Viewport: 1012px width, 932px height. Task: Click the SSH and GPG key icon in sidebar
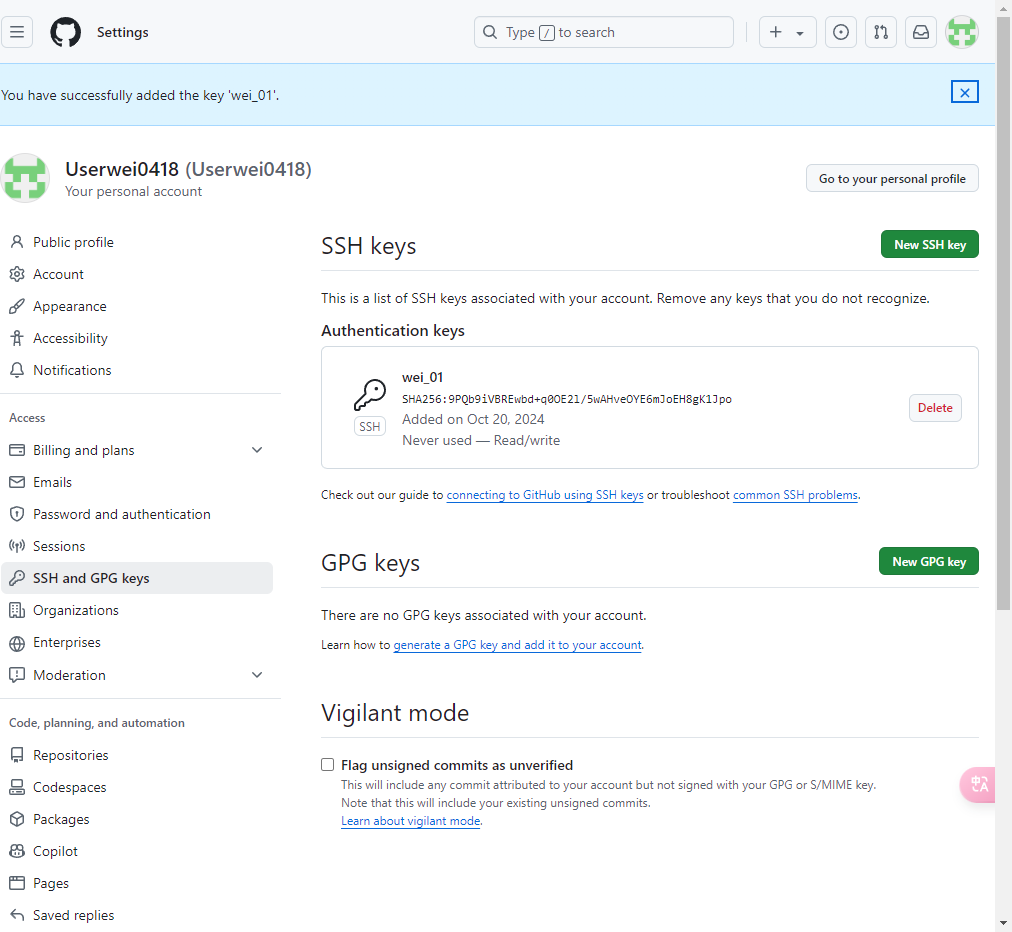(17, 578)
